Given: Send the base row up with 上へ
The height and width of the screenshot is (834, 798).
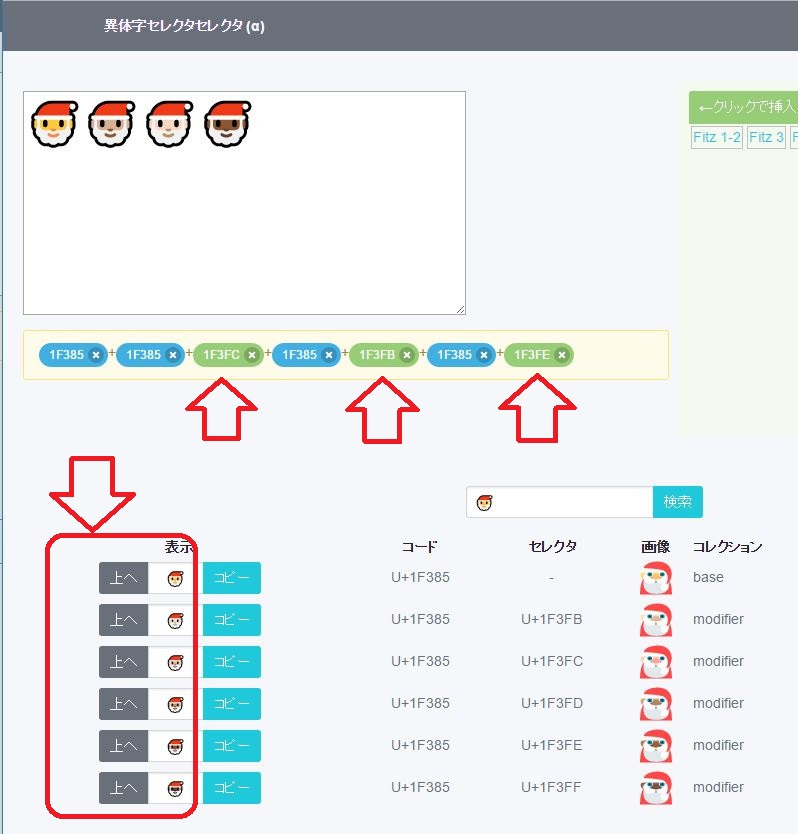Looking at the screenshot, I should (x=123, y=578).
